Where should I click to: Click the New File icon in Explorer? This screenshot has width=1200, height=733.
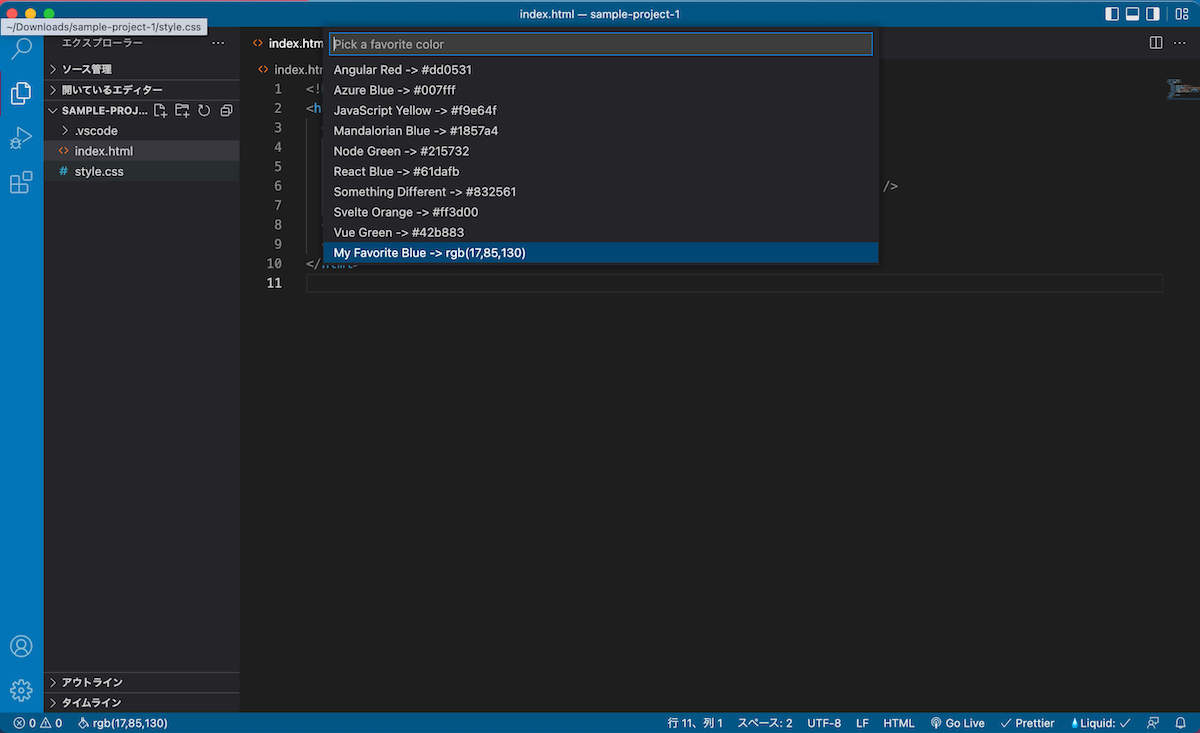(159, 110)
